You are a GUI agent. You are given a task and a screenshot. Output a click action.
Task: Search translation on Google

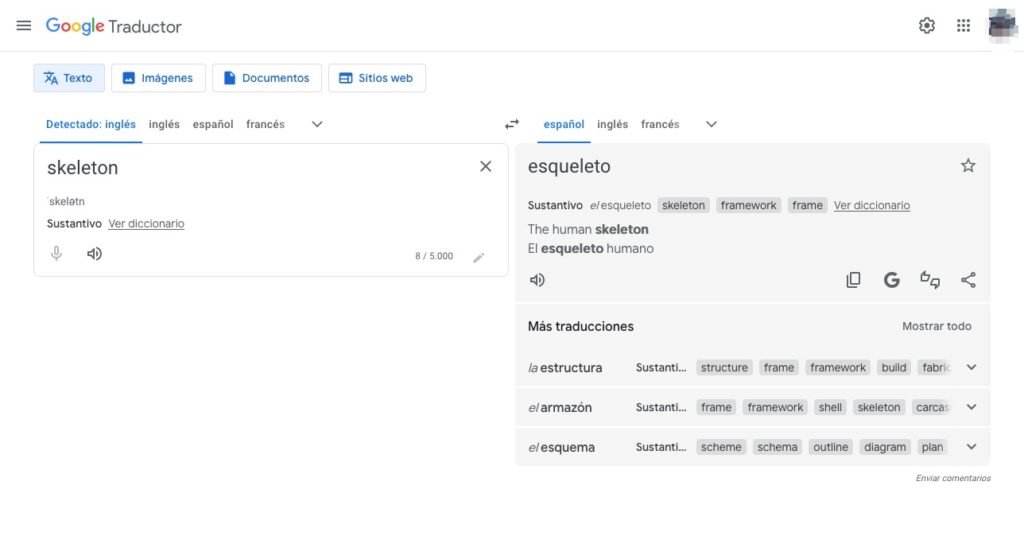pos(891,280)
